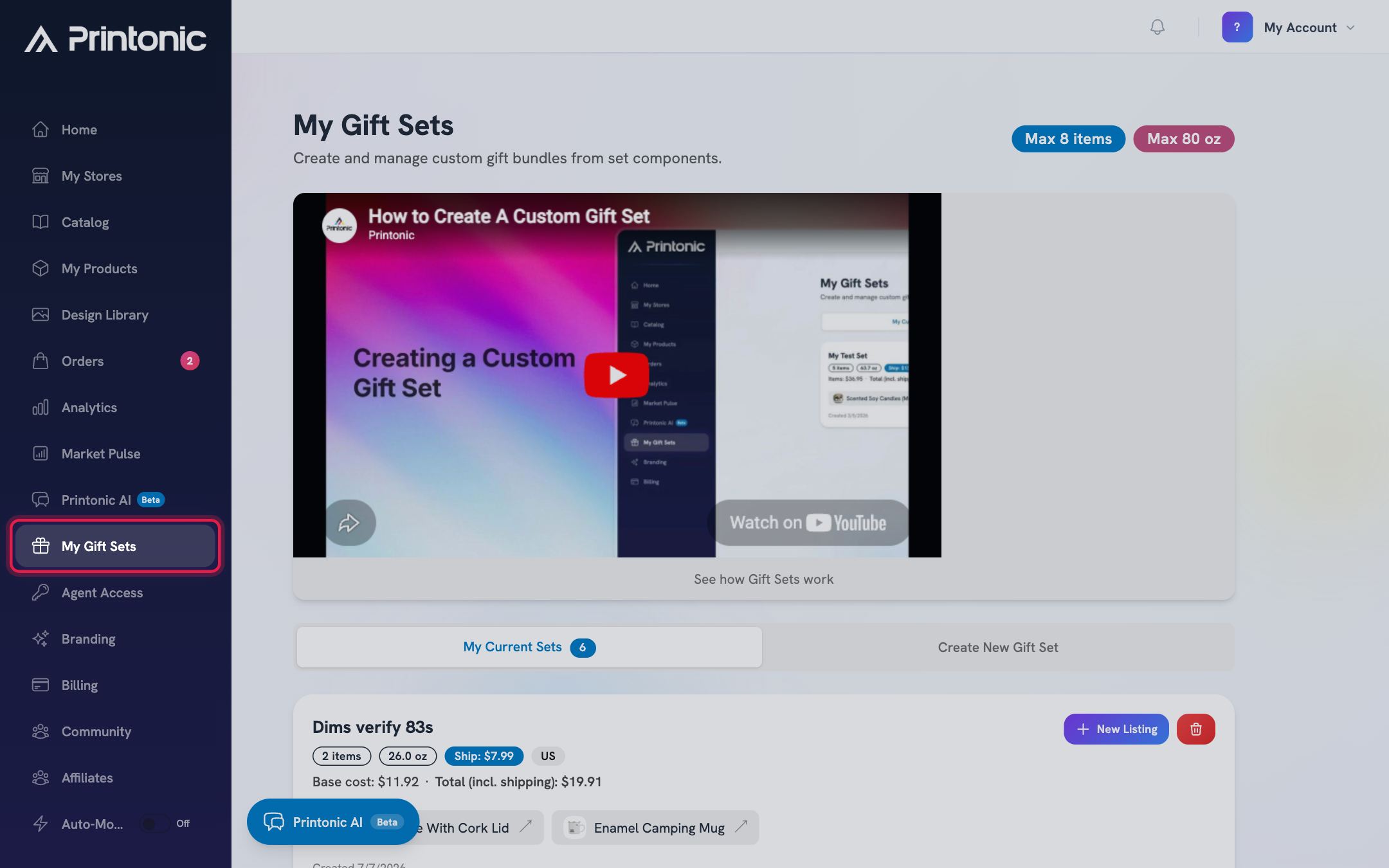Open notifications bell

1157,27
